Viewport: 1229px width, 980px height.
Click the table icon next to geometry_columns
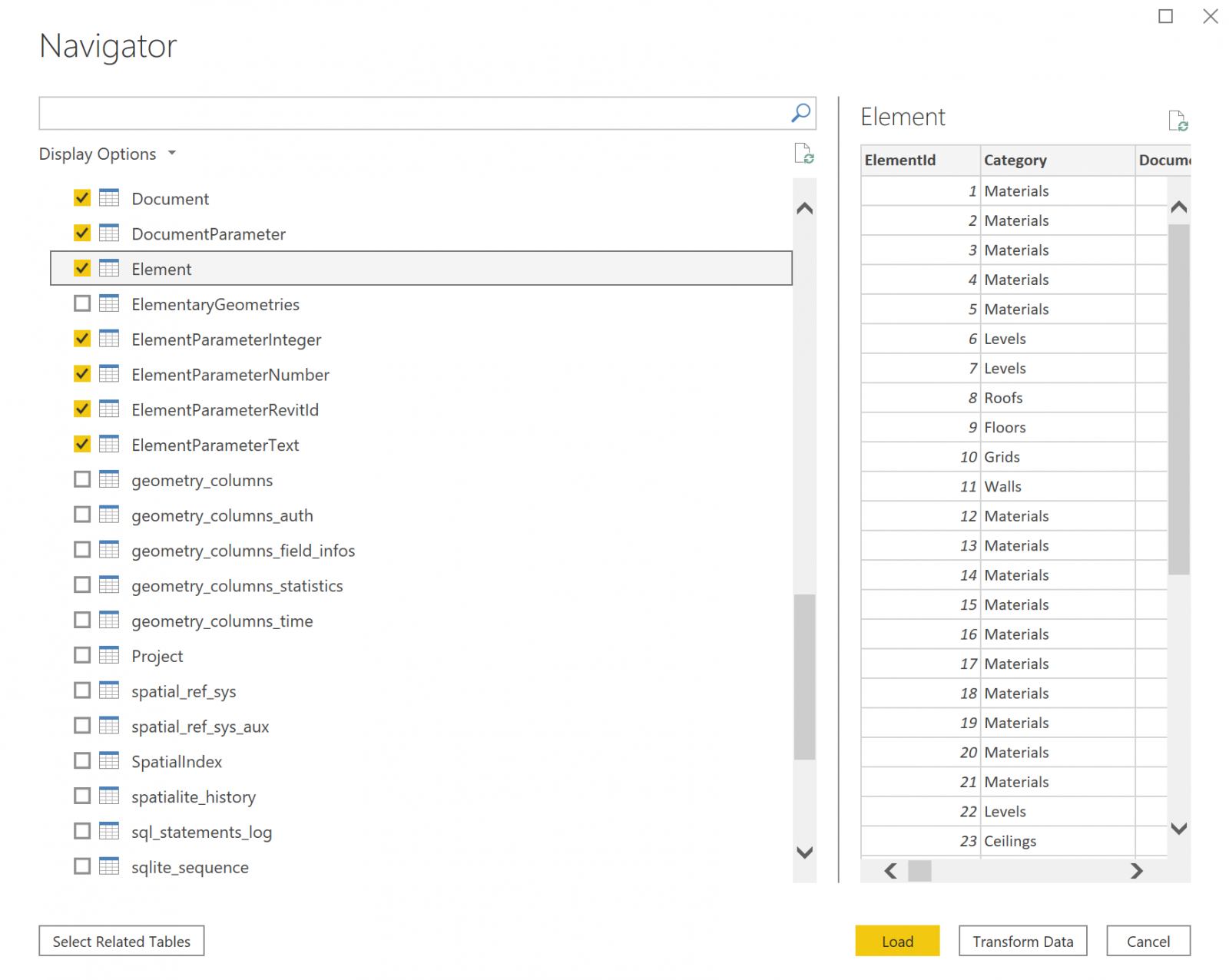tap(108, 479)
